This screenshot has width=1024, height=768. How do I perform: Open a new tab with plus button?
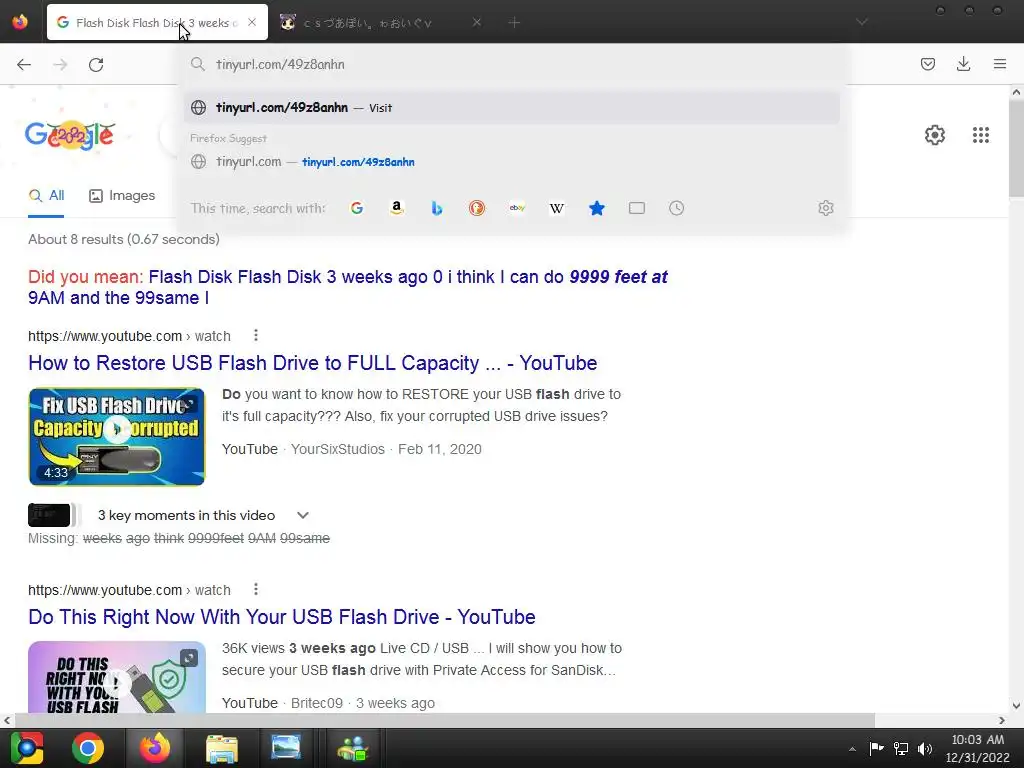pos(514,23)
